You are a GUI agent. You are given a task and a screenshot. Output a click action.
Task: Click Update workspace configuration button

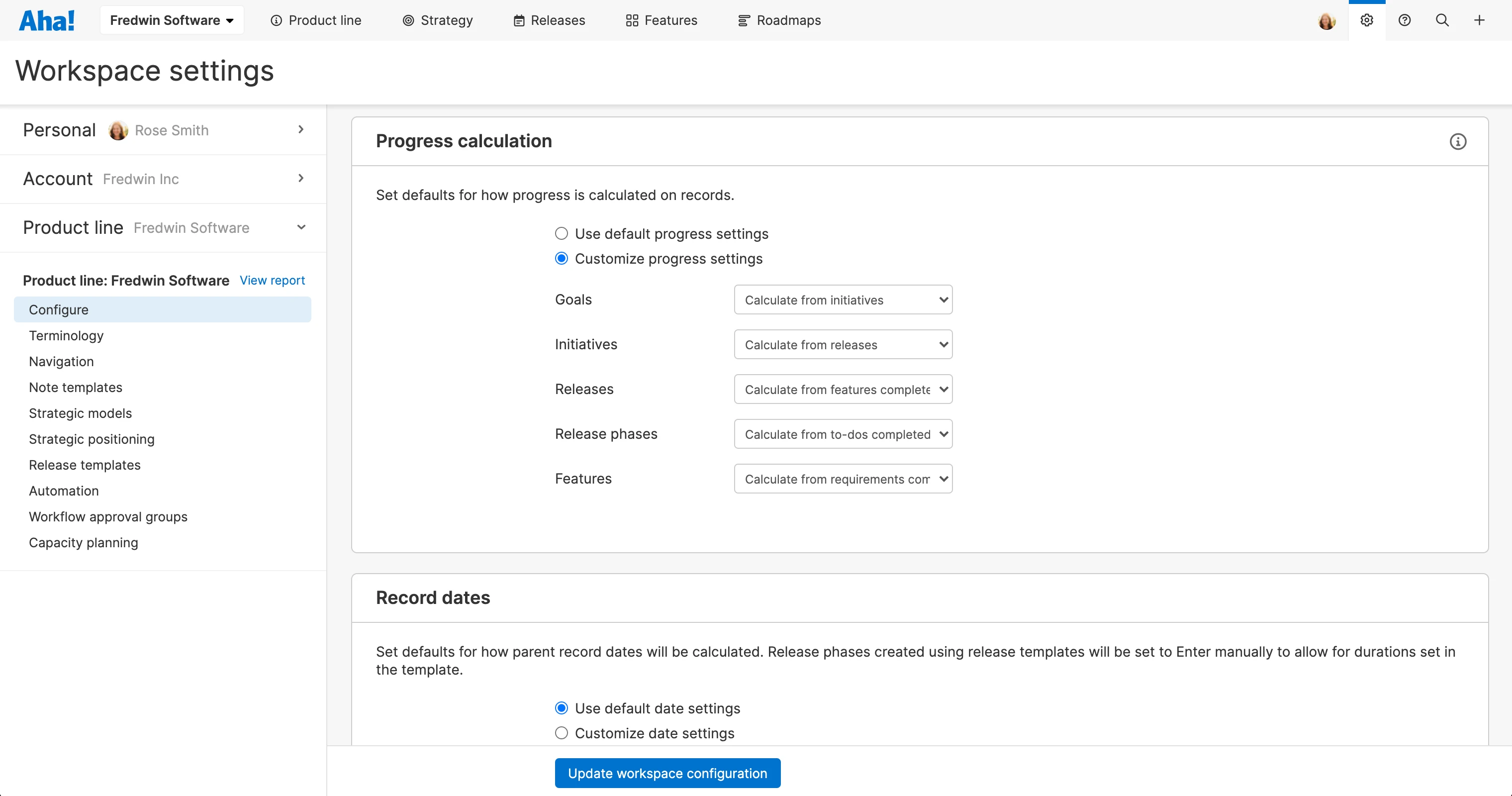tap(667, 773)
